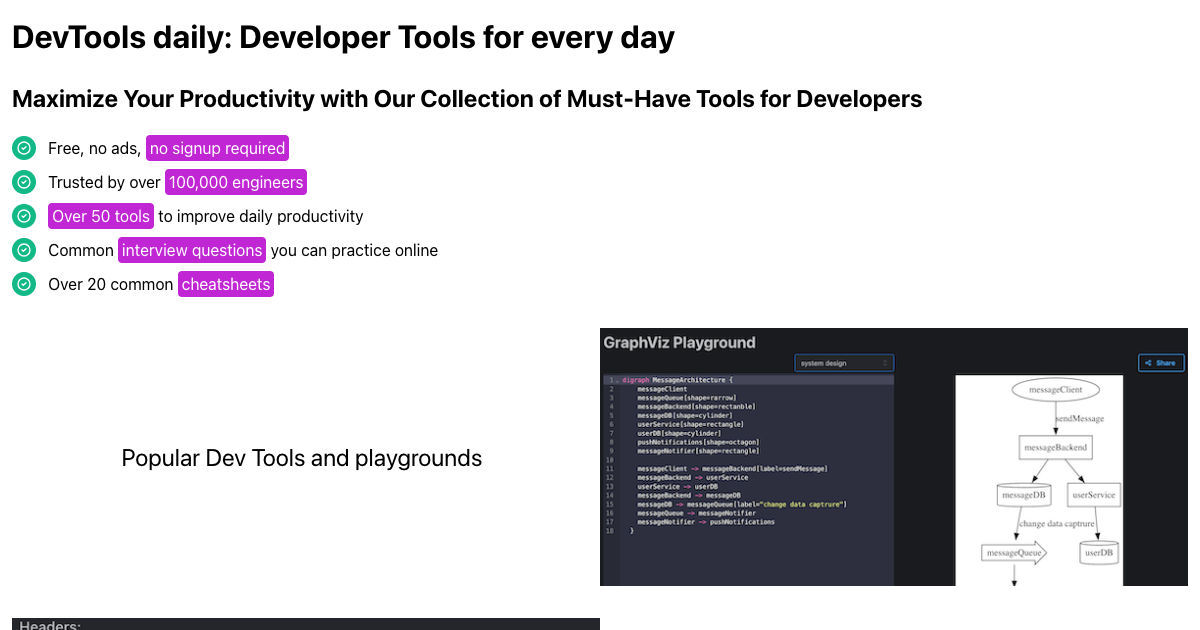Click the "Popular Dev Tools and playgrounds" text

click(302, 458)
